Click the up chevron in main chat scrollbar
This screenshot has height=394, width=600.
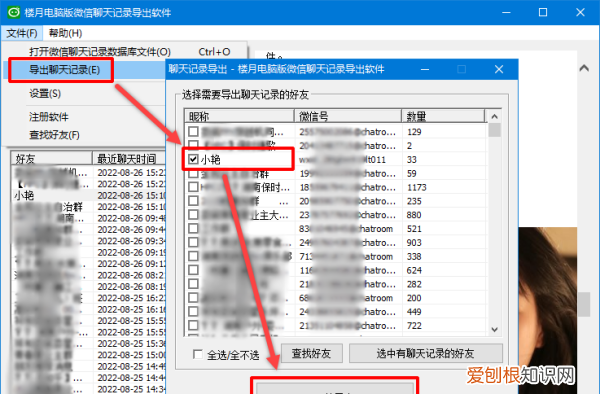pyautogui.click(x=584, y=68)
